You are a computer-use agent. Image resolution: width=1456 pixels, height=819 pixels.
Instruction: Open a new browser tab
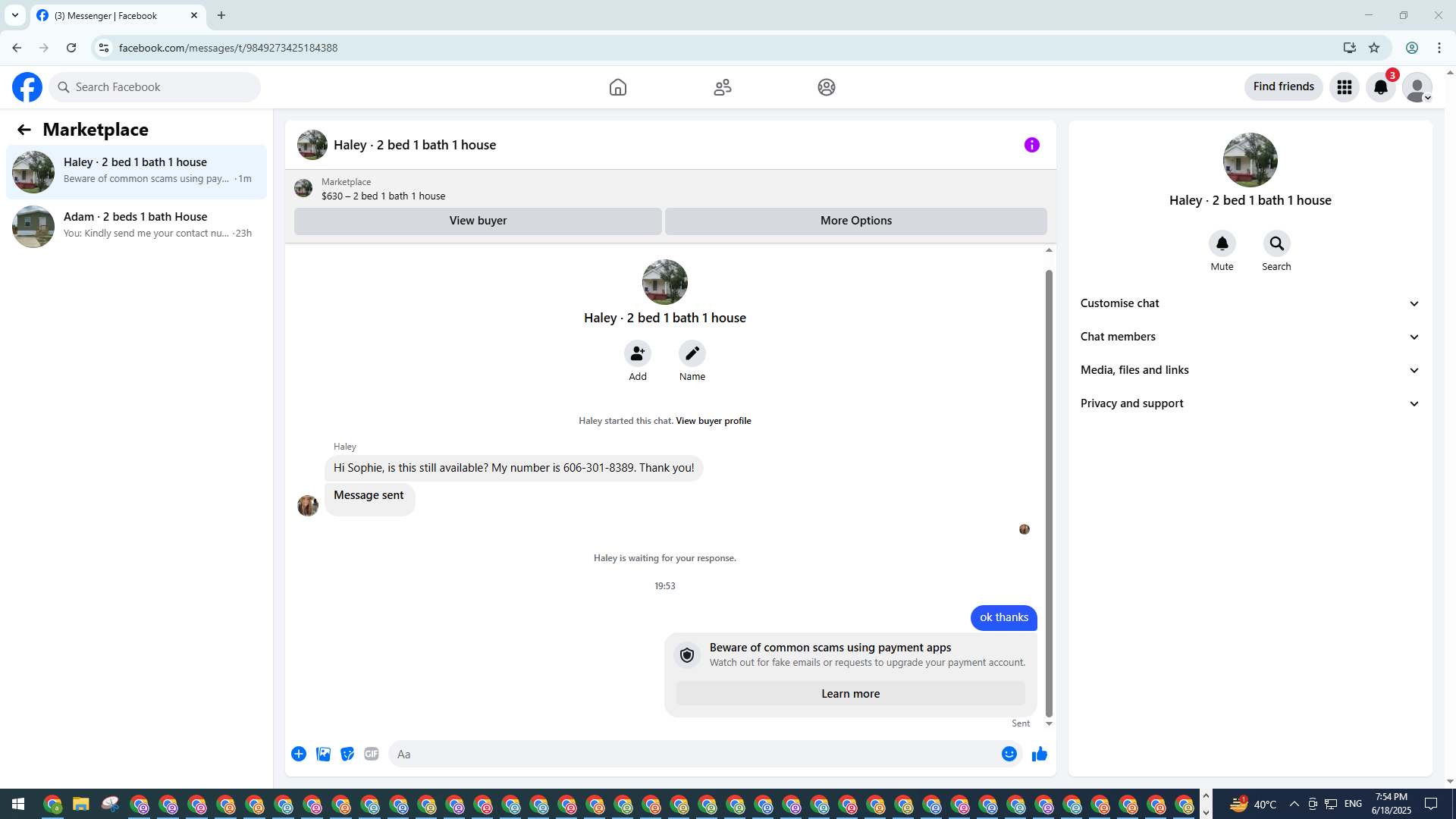221,15
